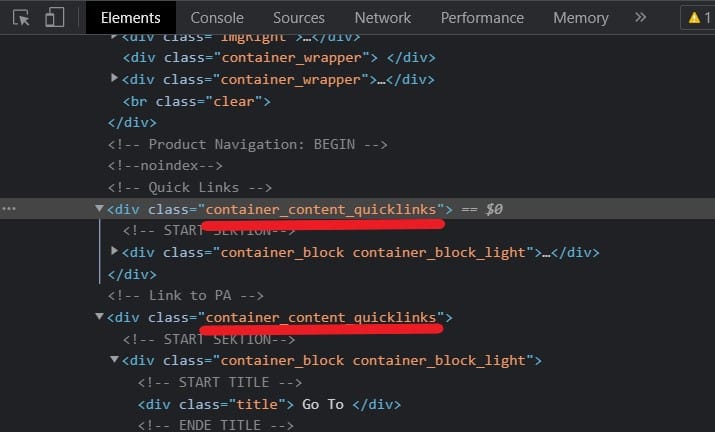Expand the collapsed container_wrapper div
Image resolution: width=715 pixels, height=432 pixels.
pos(114,78)
